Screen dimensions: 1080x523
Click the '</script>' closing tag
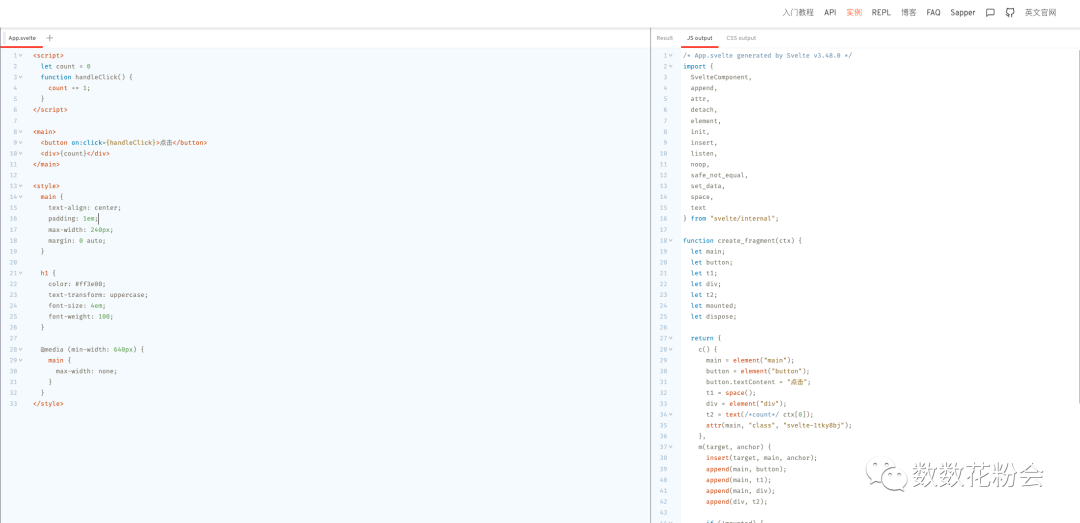coord(50,110)
